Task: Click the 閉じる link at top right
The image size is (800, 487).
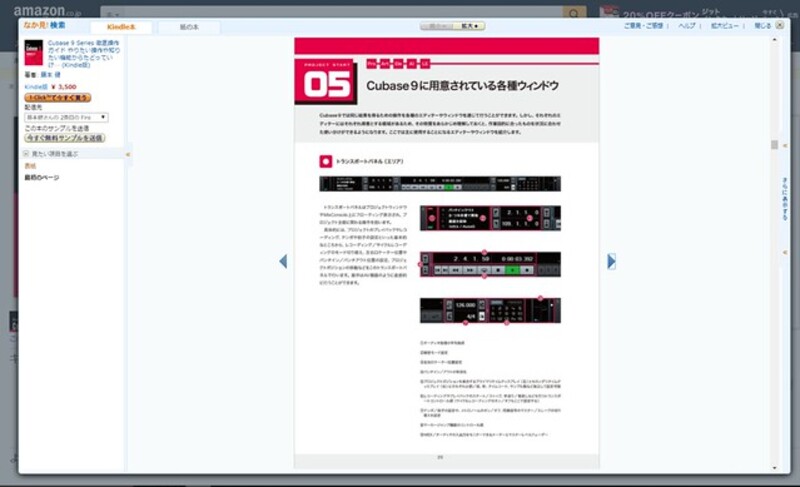Action: 763,25
